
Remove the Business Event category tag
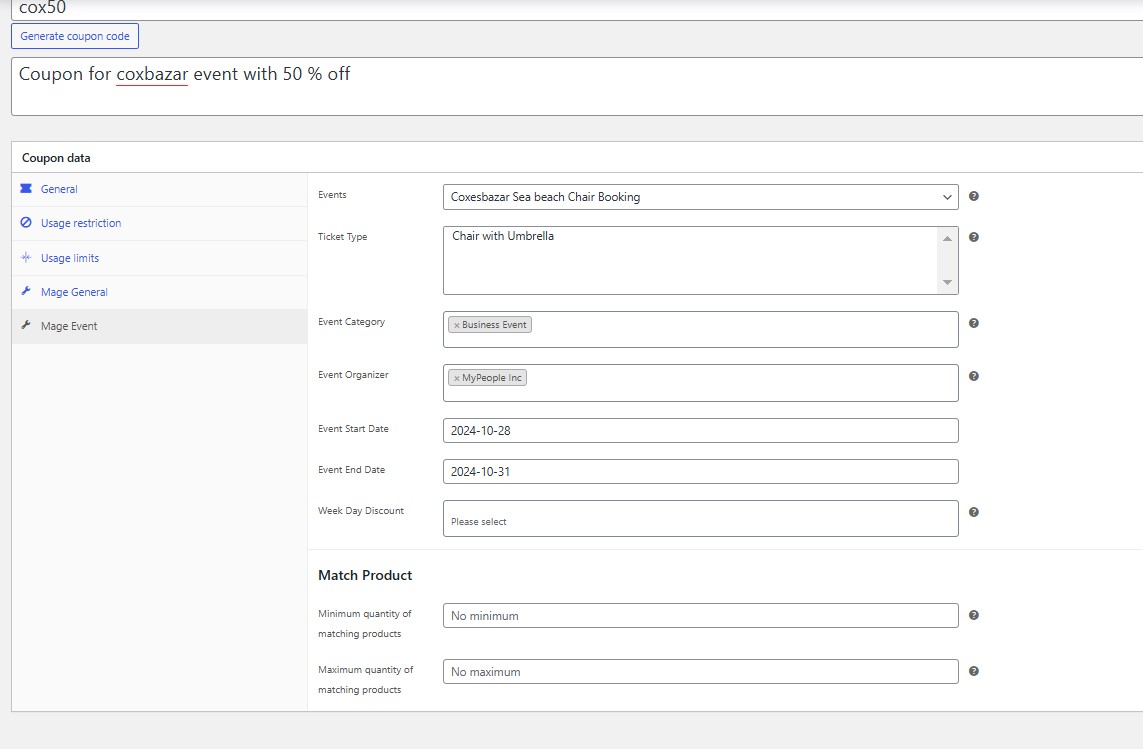[456, 325]
